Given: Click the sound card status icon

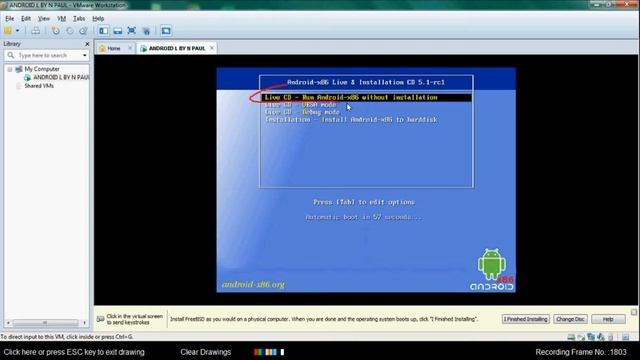Looking at the screenshot, I should [x=601, y=337].
